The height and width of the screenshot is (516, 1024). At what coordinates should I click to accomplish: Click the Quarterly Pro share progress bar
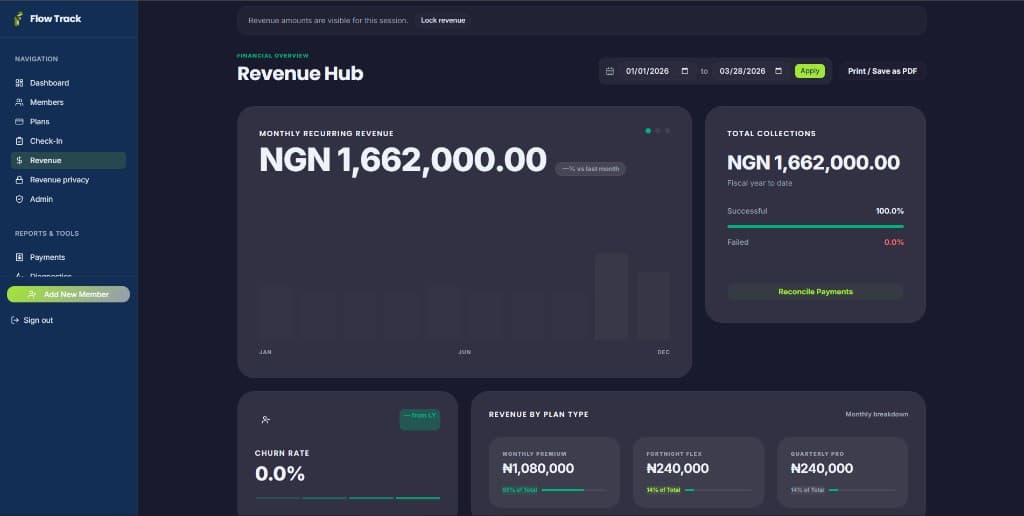tap(862, 490)
